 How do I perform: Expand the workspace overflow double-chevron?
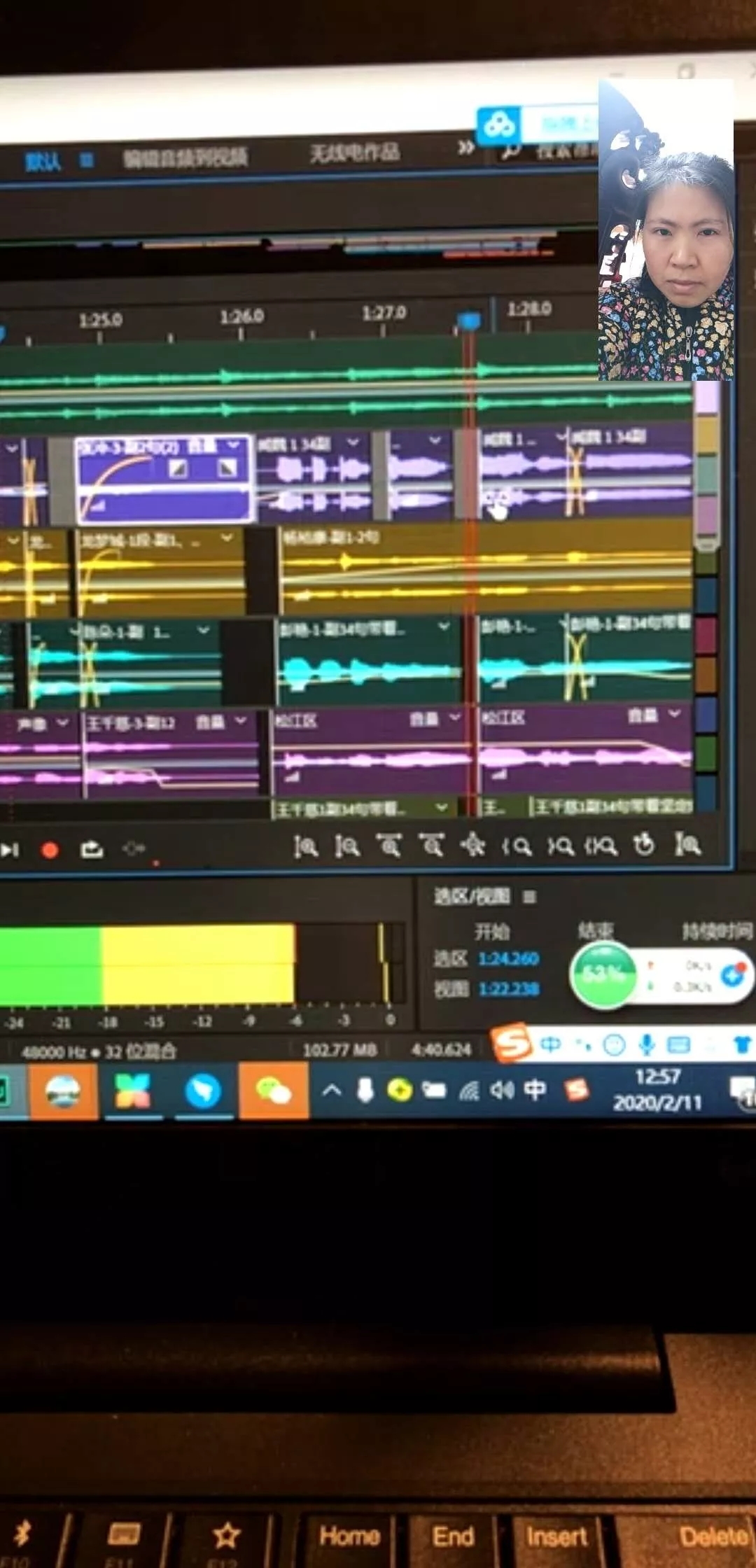pos(465,148)
